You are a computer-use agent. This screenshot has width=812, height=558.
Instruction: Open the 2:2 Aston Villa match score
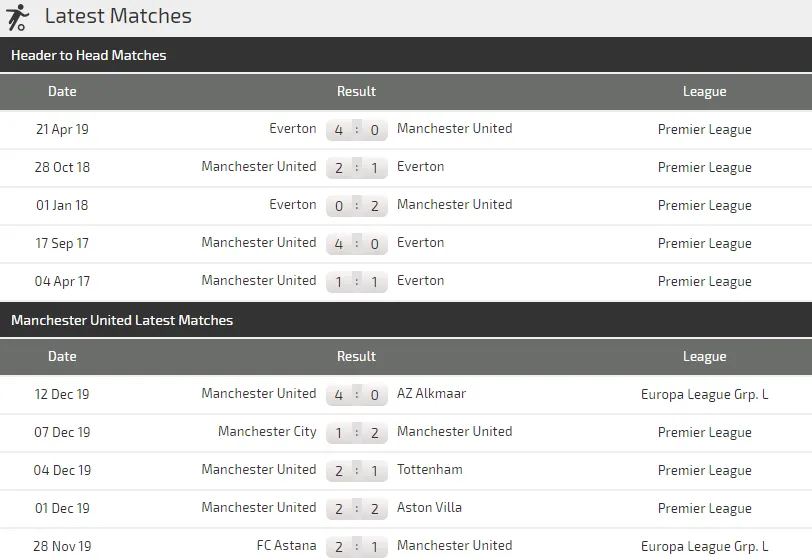[x=357, y=509]
